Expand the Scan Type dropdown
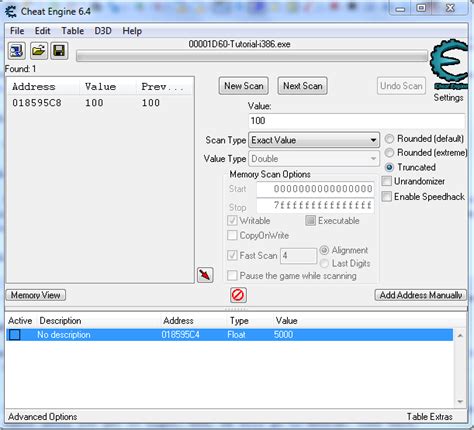474x430 pixels. pos(314,140)
